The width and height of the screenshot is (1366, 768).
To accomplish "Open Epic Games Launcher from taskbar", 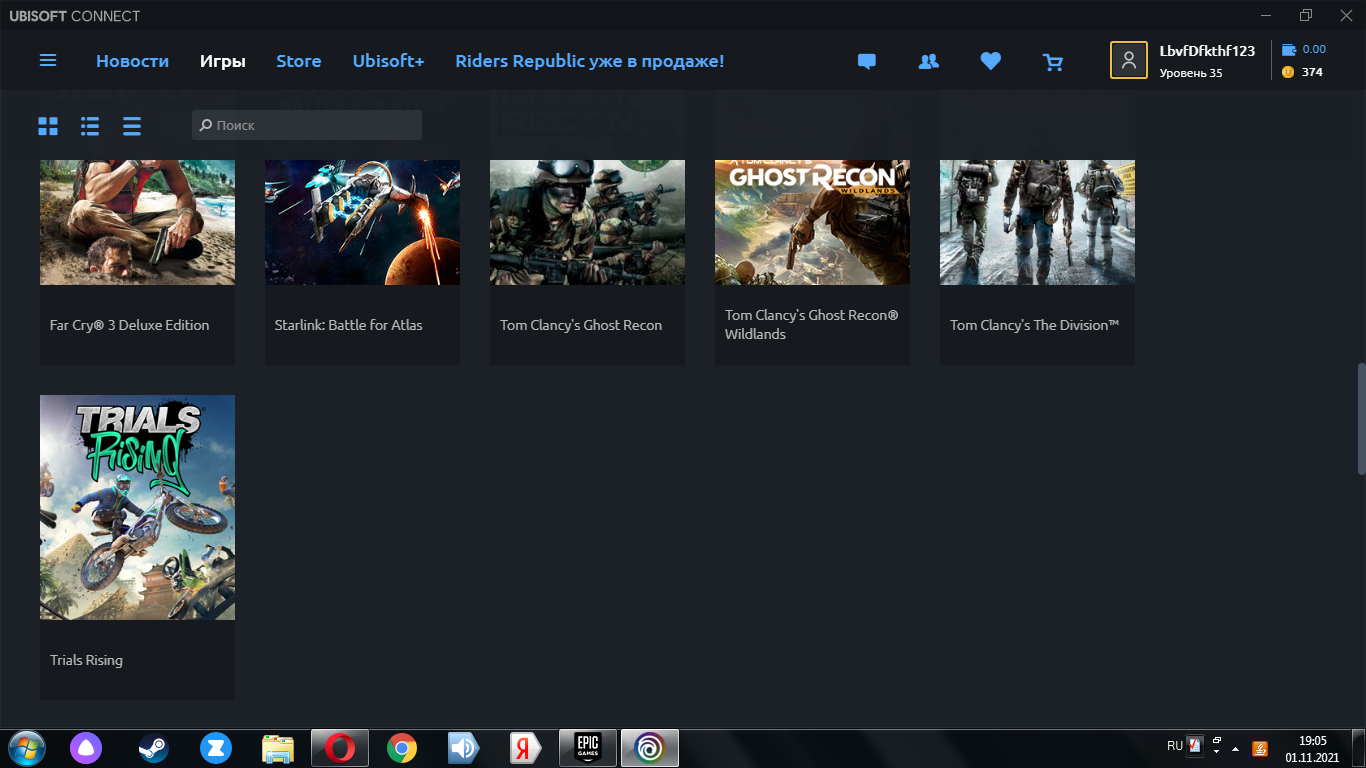I will [x=587, y=748].
